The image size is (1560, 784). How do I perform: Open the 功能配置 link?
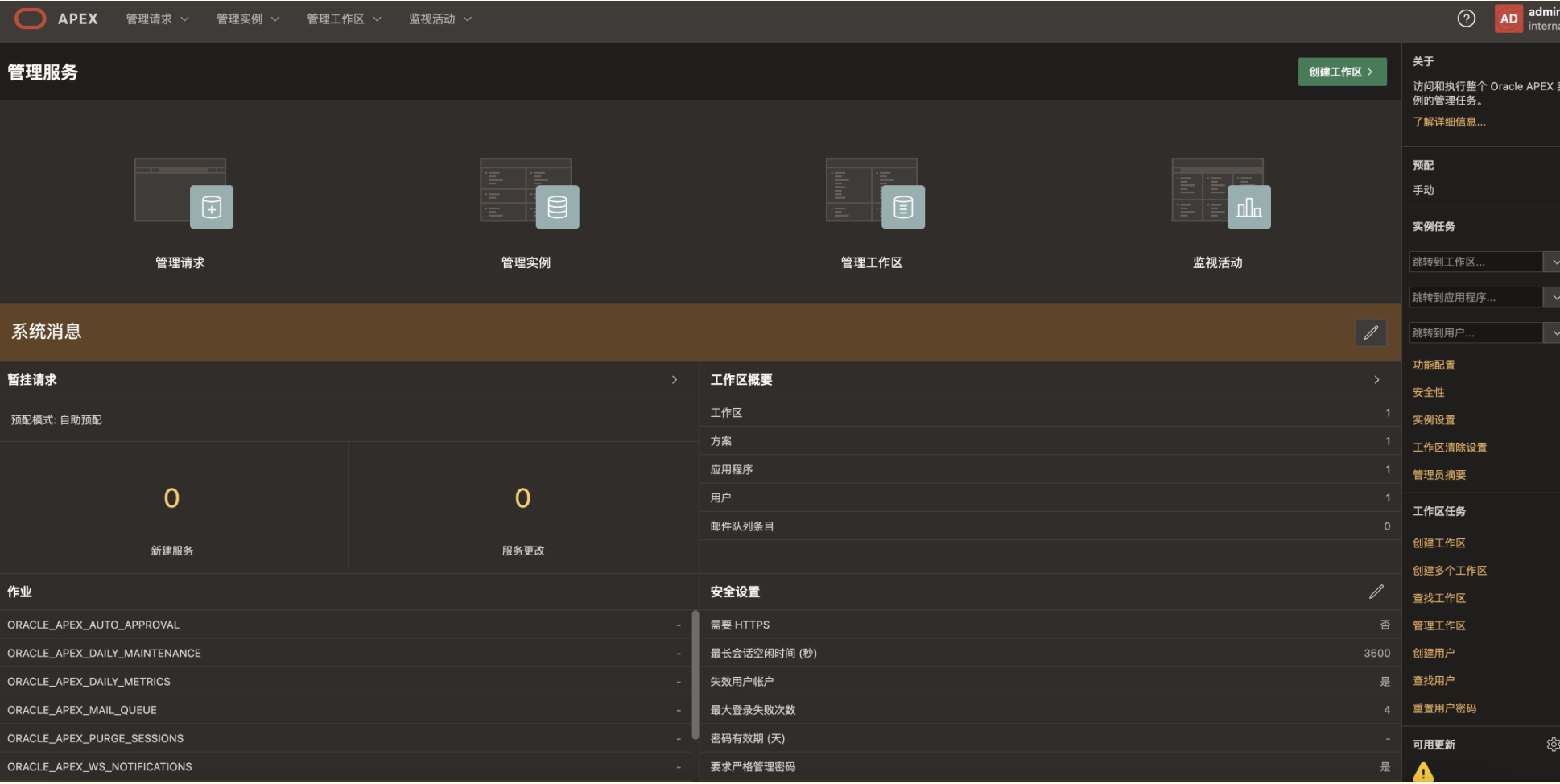(x=1434, y=365)
